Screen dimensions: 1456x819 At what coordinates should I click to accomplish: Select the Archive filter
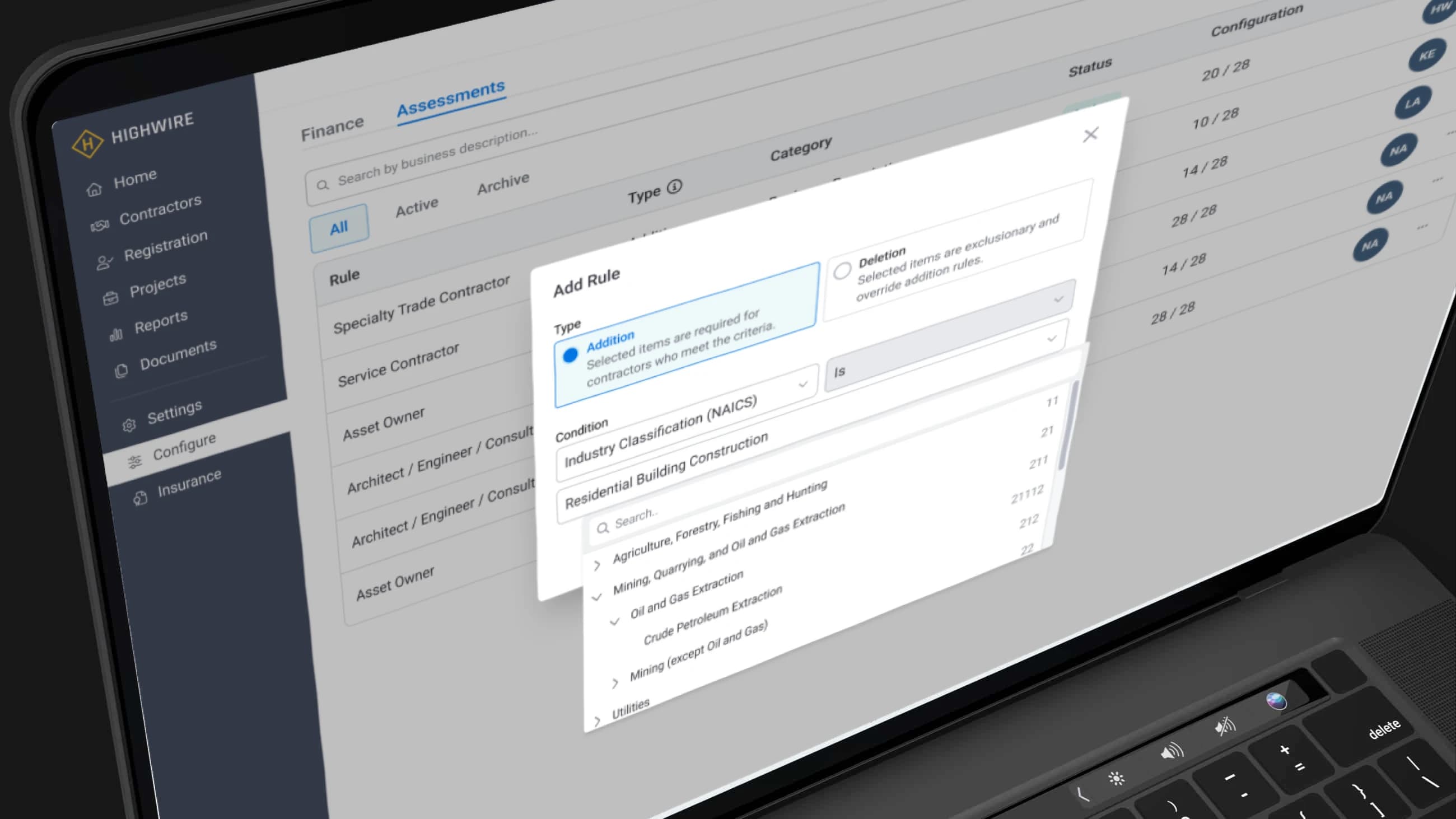pyautogui.click(x=503, y=183)
